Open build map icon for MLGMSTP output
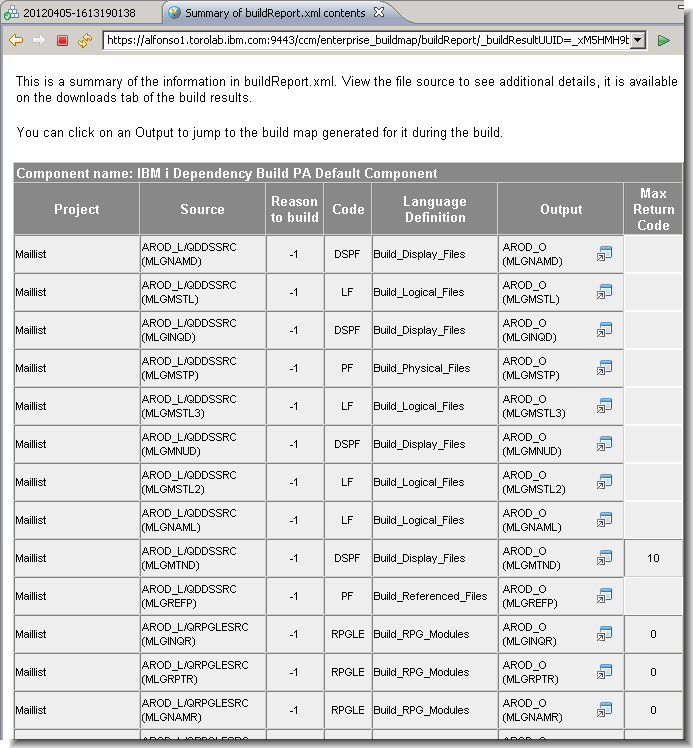This screenshot has height=748, width=693. tap(604, 368)
